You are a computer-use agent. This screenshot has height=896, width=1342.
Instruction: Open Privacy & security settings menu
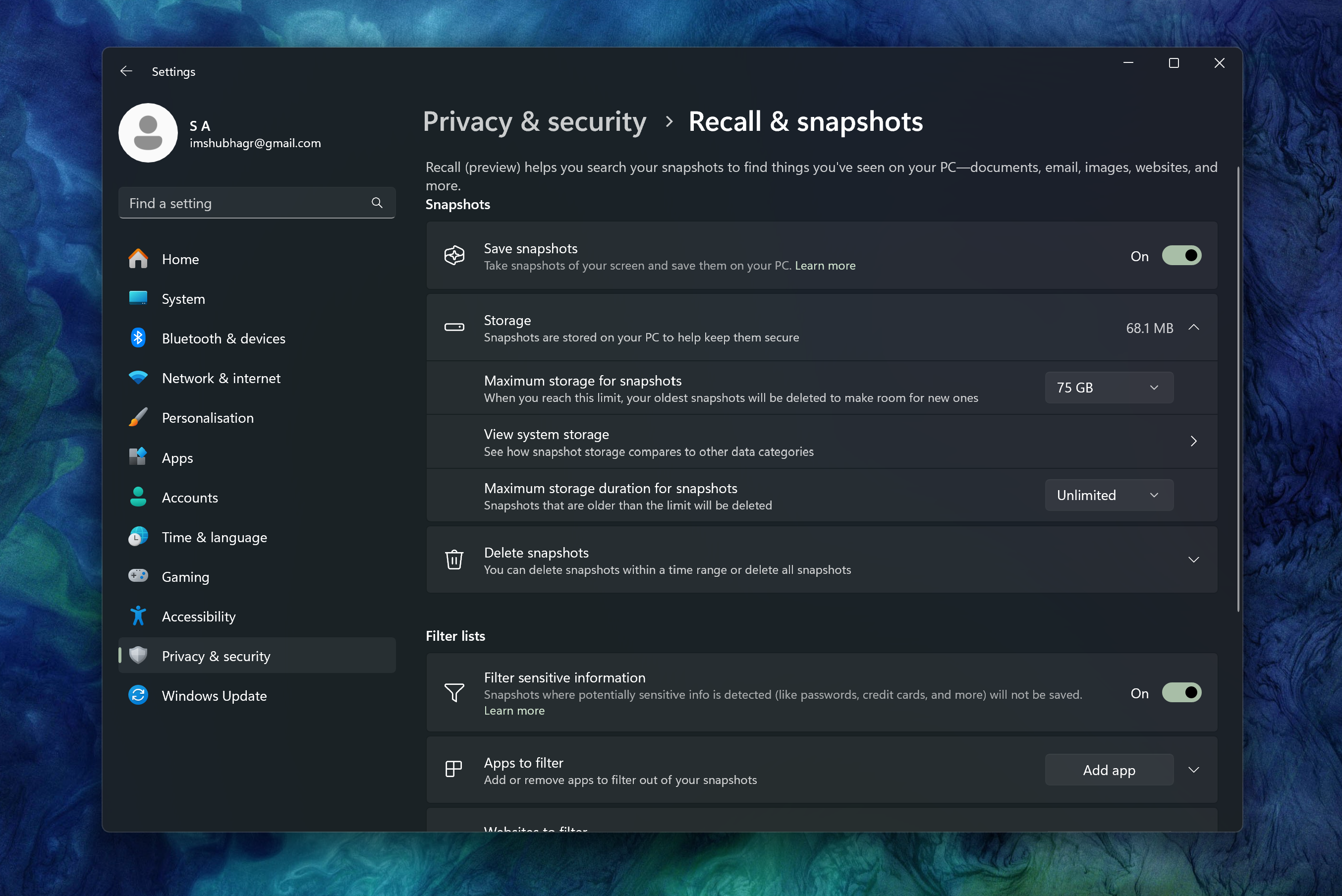(216, 655)
